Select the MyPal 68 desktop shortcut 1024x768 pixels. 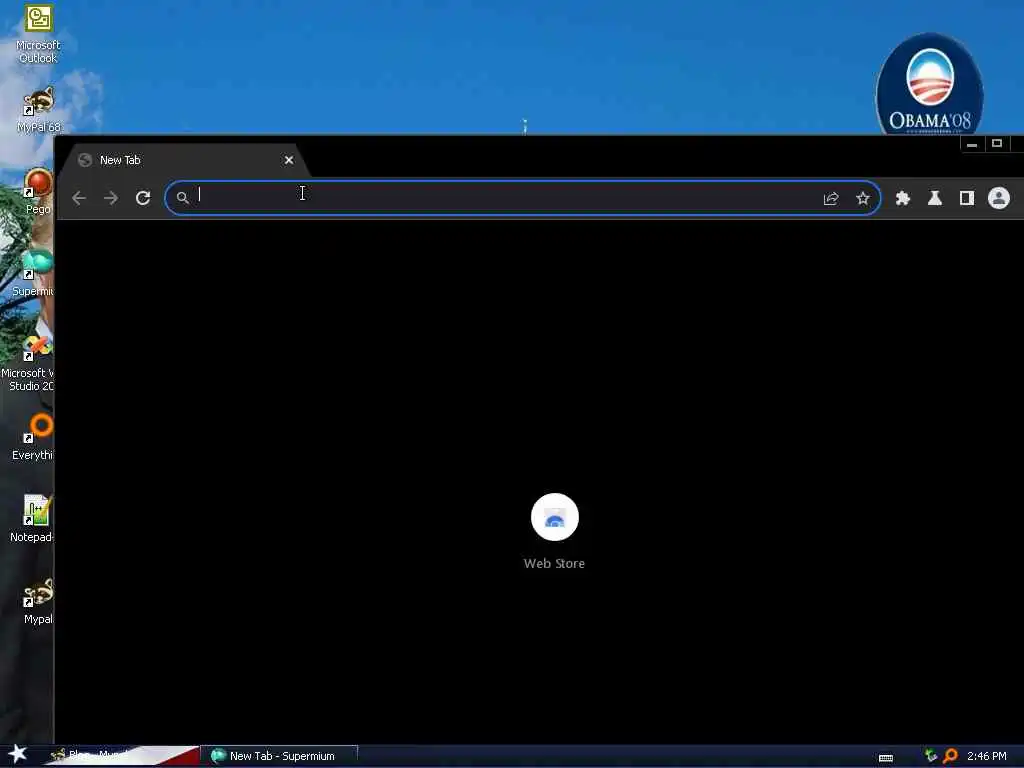pos(39,110)
